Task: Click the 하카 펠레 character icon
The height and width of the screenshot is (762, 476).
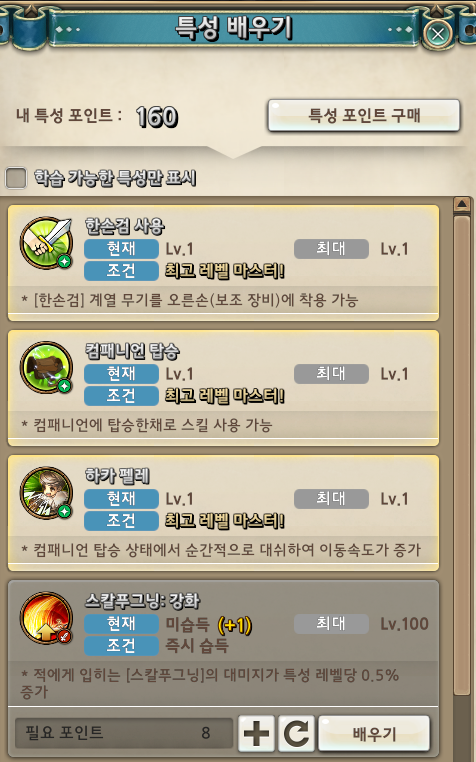Action: (46, 493)
